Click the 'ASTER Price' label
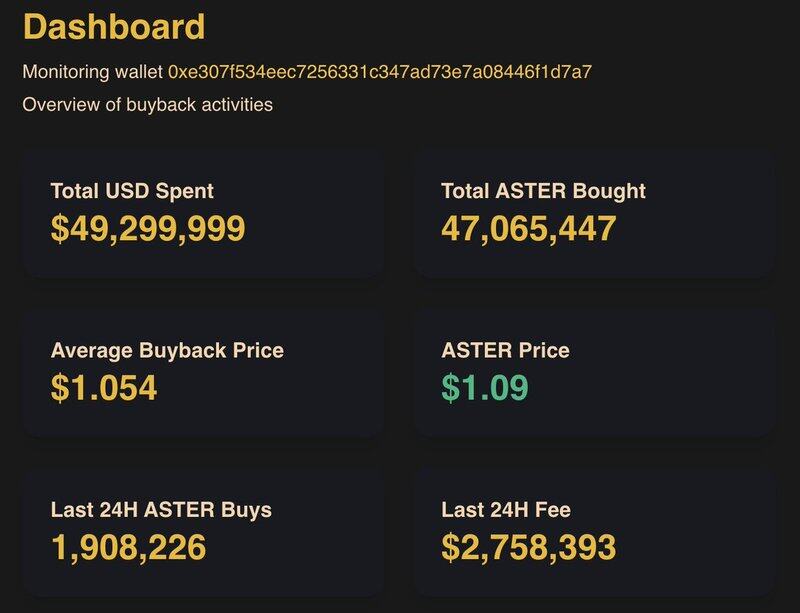 point(505,351)
